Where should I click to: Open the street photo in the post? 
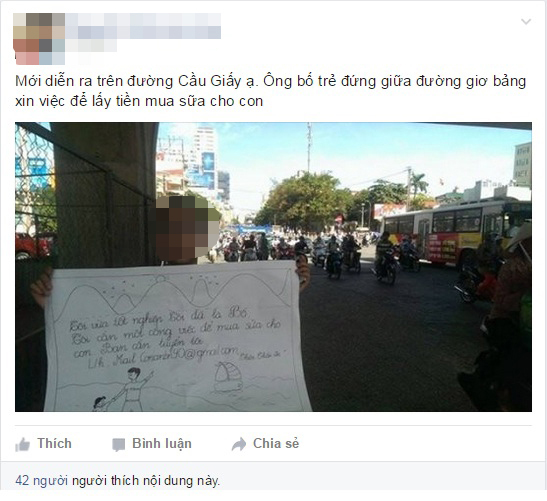pos(273,267)
